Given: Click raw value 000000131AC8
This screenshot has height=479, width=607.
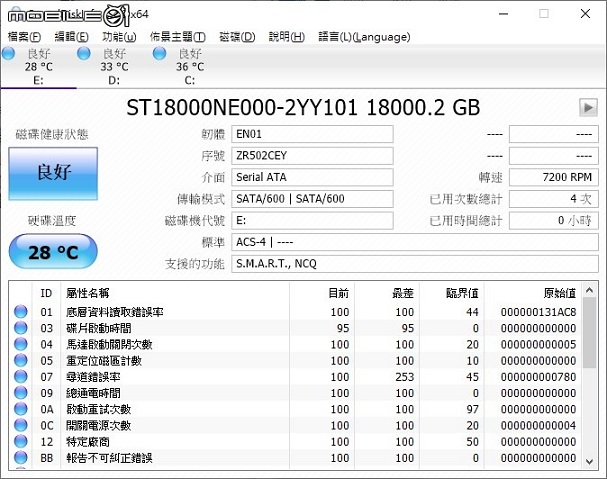Looking at the screenshot, I should tap(538, 312).
